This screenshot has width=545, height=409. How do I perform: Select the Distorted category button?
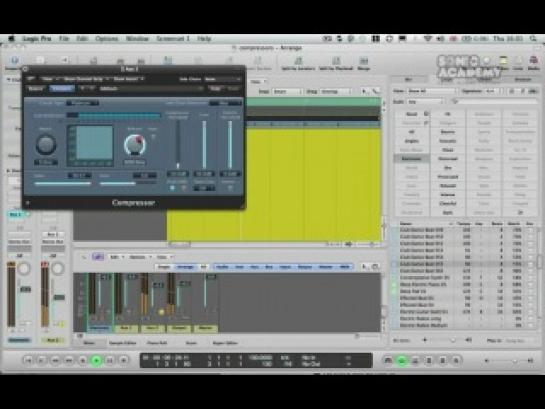point(447,159)
